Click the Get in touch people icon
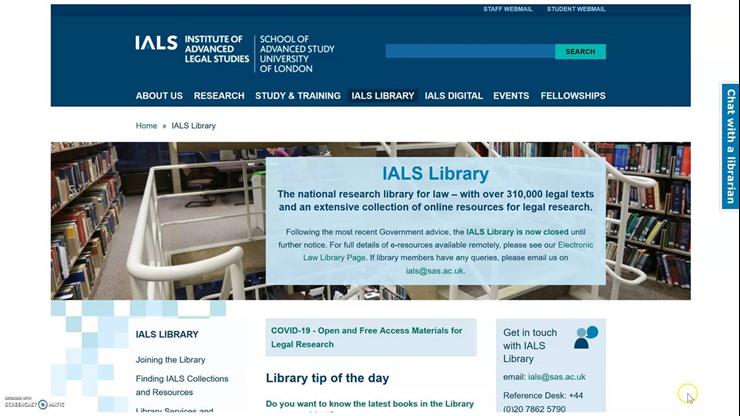Viewport: 740px width, 416px height. (586, 337)
